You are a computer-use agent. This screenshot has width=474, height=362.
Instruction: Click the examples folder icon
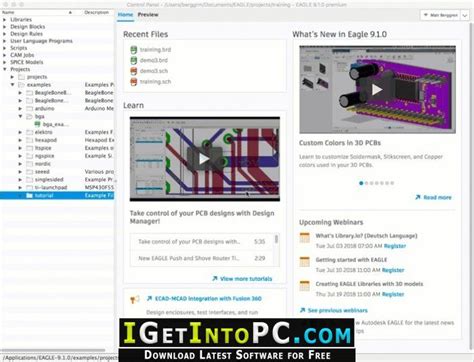pyautogui.click(x=22, y=85)
